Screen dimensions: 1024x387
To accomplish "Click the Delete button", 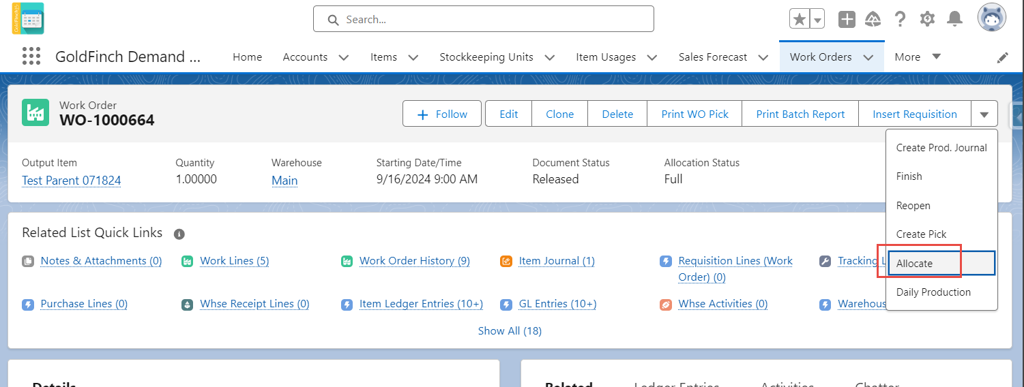I will 617,114.
